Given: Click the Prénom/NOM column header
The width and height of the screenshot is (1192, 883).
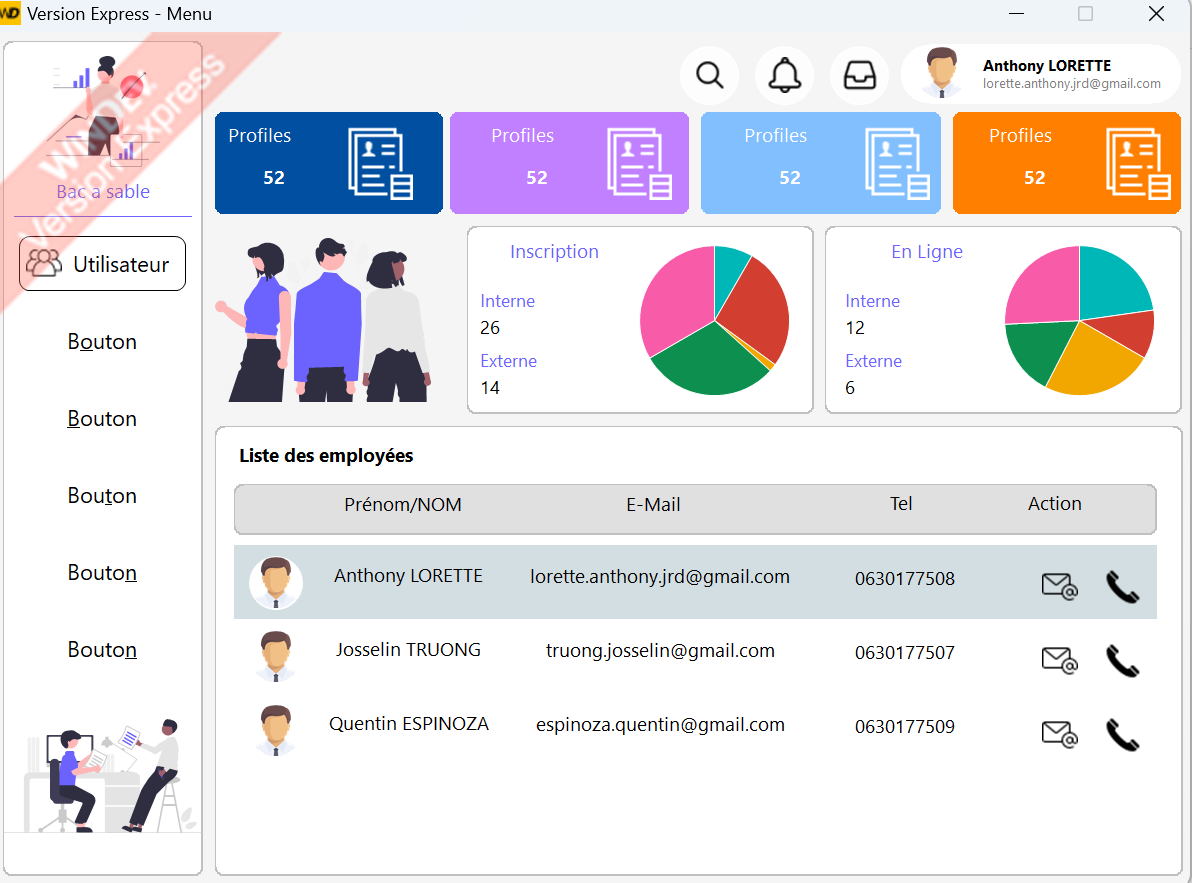Looking at the screenshot, I should pyautogui.click(x=402, y=505).
